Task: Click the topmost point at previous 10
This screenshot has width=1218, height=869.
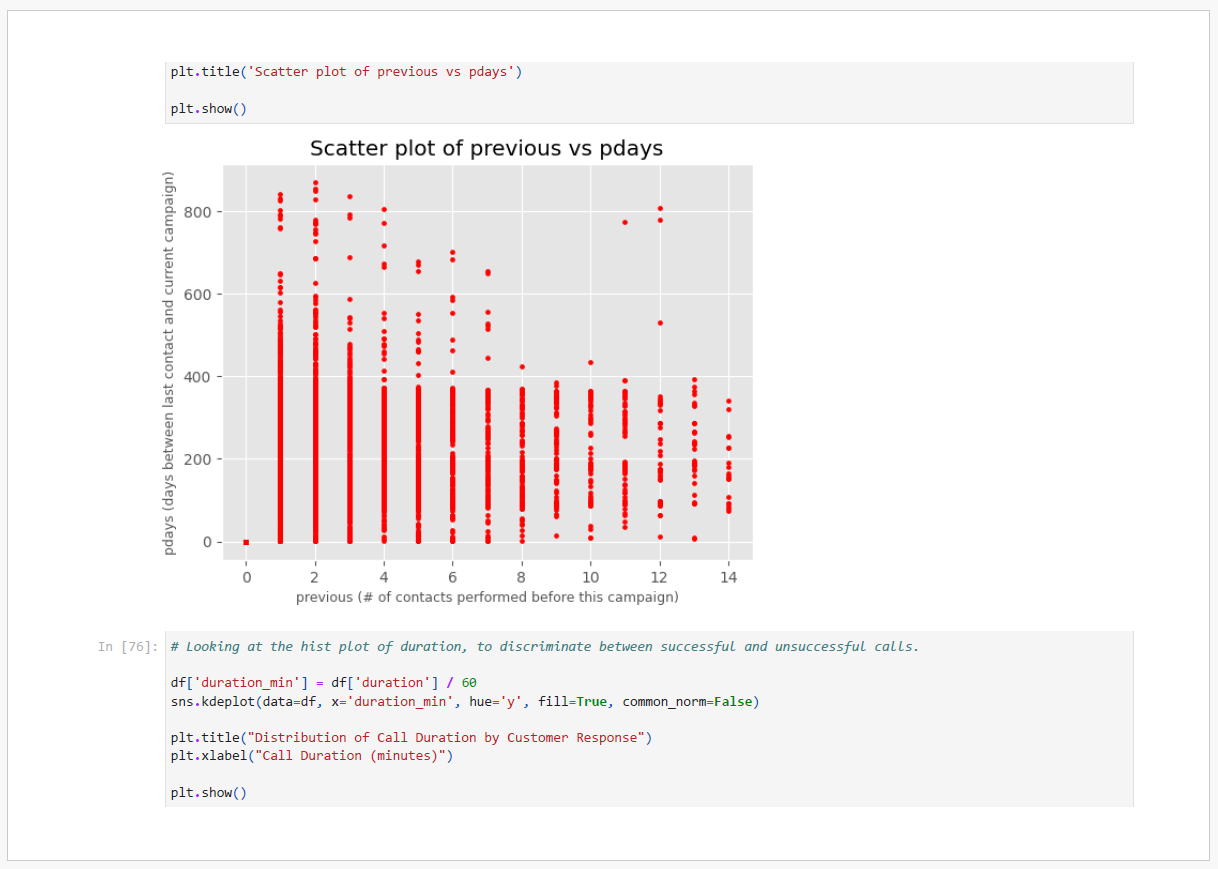Action: tap(591, 362)
